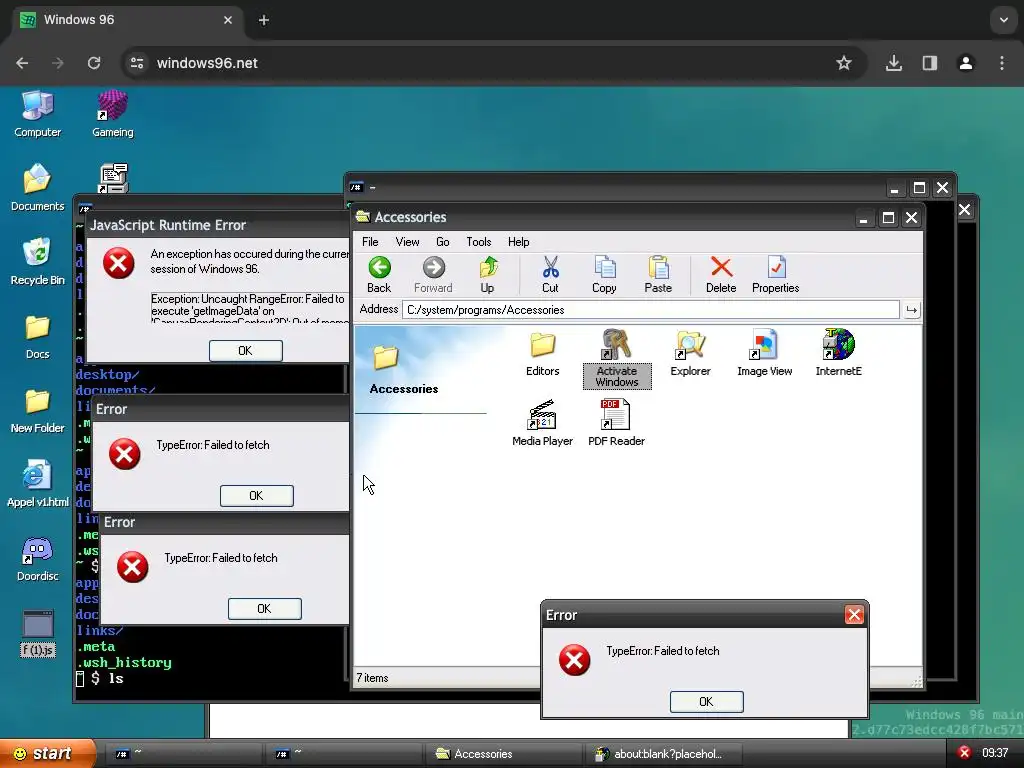
Task: Open the browser three-dot menu
Action: (x=1002, y=63)
